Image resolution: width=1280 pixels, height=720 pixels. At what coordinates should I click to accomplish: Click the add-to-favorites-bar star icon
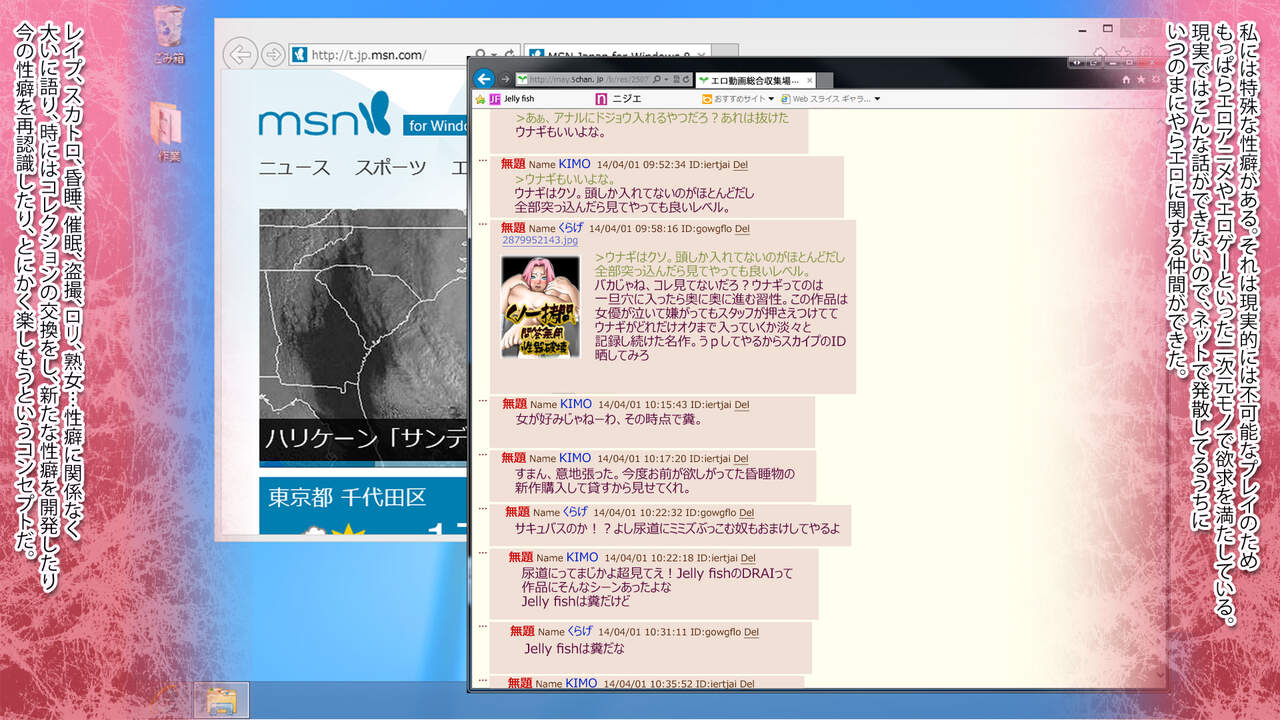[x=481, y=99]
